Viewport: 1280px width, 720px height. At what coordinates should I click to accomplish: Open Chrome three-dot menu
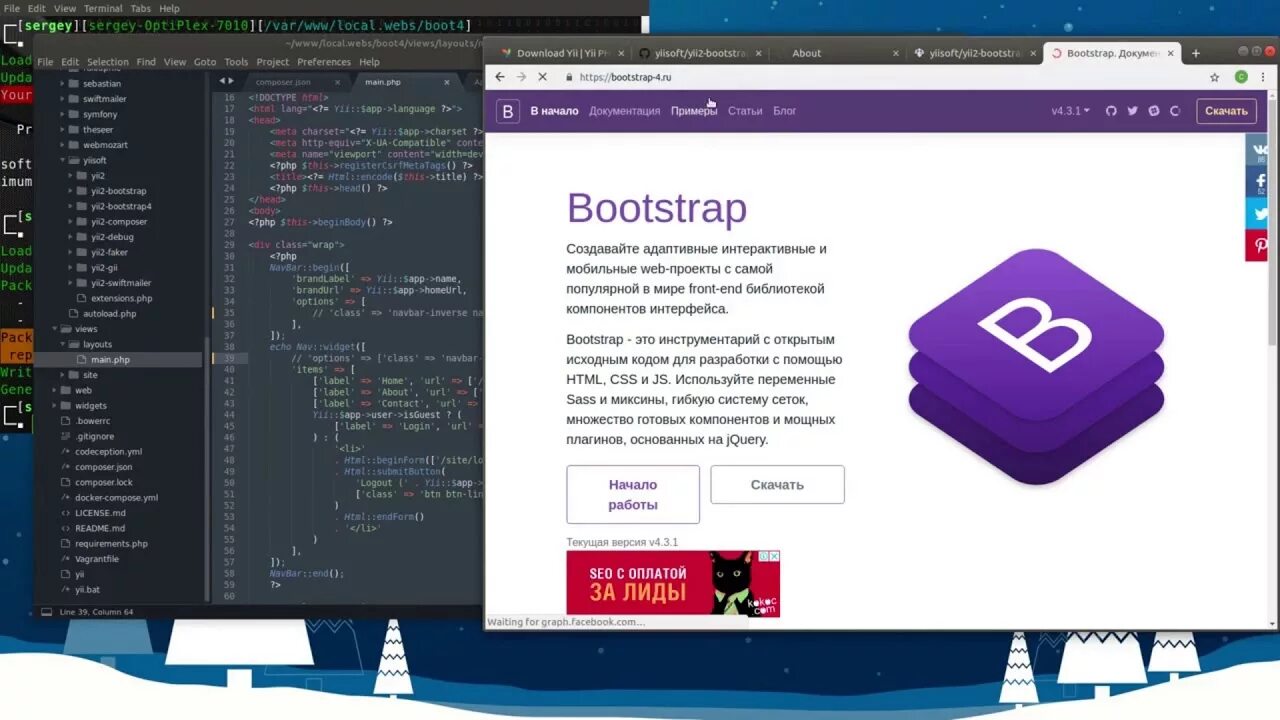pyautogui.click(x=1263, y=77)
